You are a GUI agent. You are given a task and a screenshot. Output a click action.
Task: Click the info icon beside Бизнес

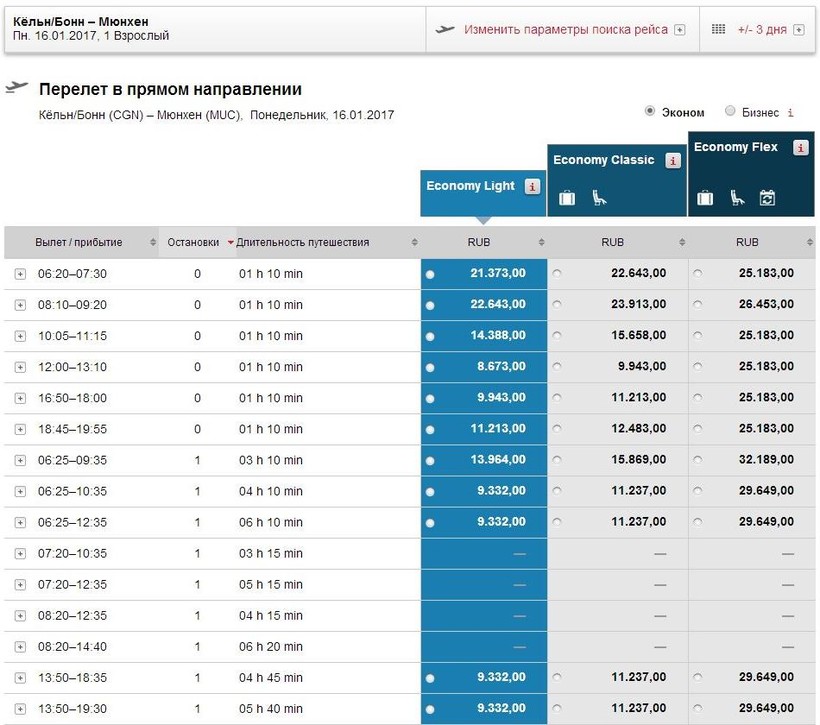[791, 113]
